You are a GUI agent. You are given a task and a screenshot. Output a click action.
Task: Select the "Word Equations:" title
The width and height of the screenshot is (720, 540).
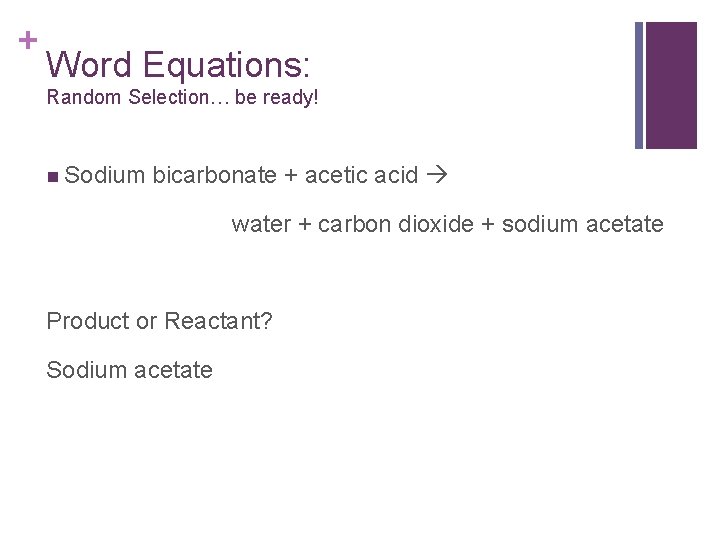click(179, 65)
